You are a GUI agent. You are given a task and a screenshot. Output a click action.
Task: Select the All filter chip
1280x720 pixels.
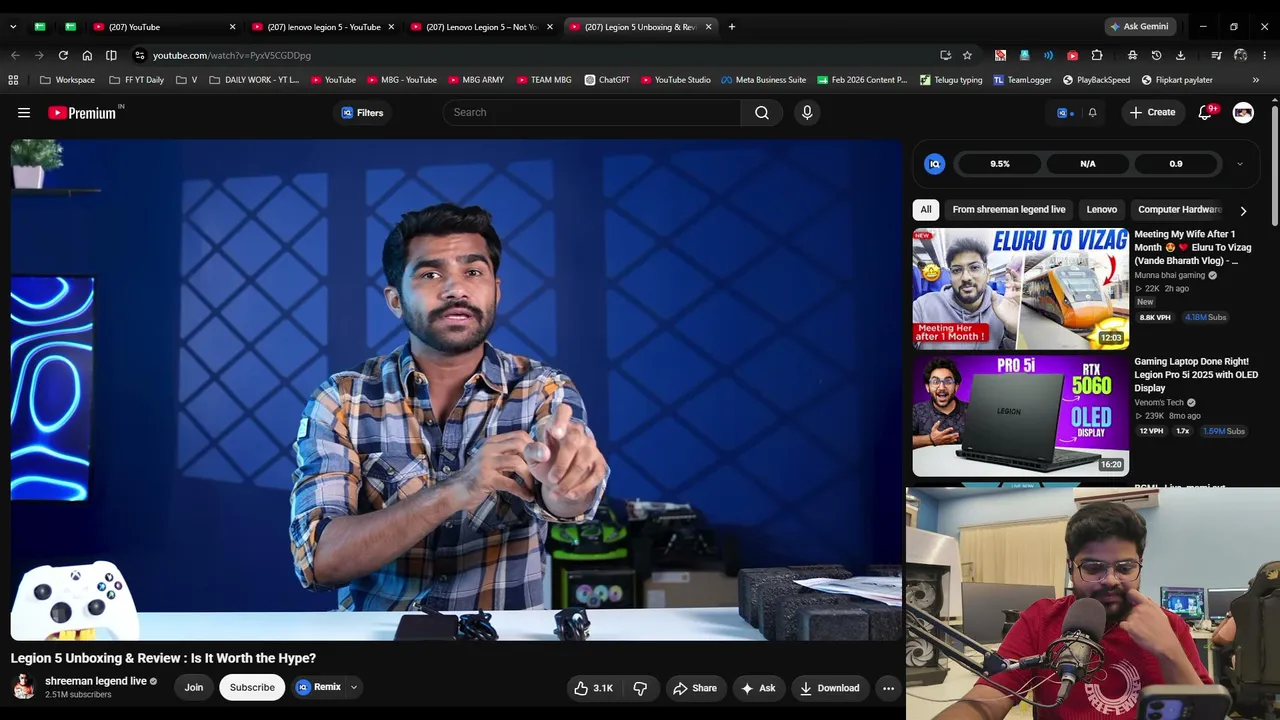click(926, 210)
